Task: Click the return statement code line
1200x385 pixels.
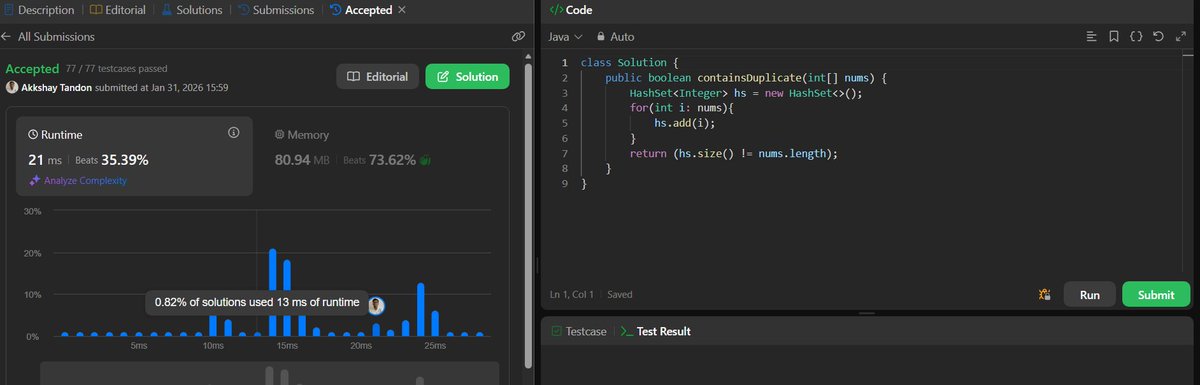Action: pos(733,153)
